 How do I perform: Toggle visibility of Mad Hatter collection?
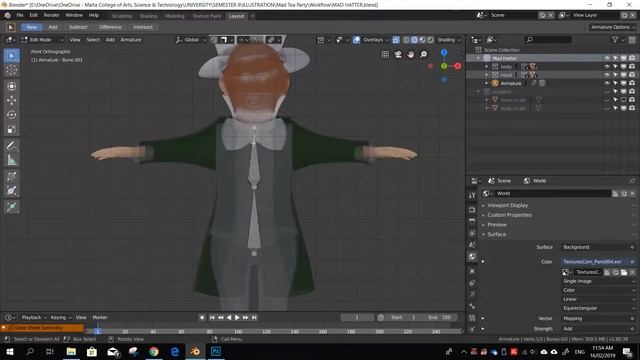click(x=607, y=58)
